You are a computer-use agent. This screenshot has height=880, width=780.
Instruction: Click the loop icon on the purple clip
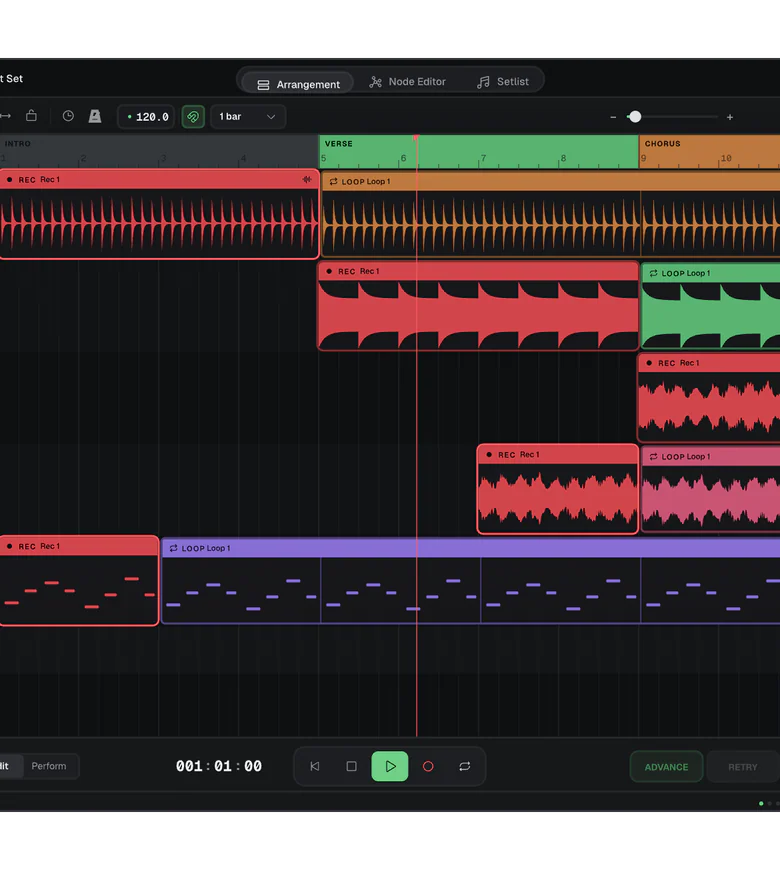pos(173,548)
